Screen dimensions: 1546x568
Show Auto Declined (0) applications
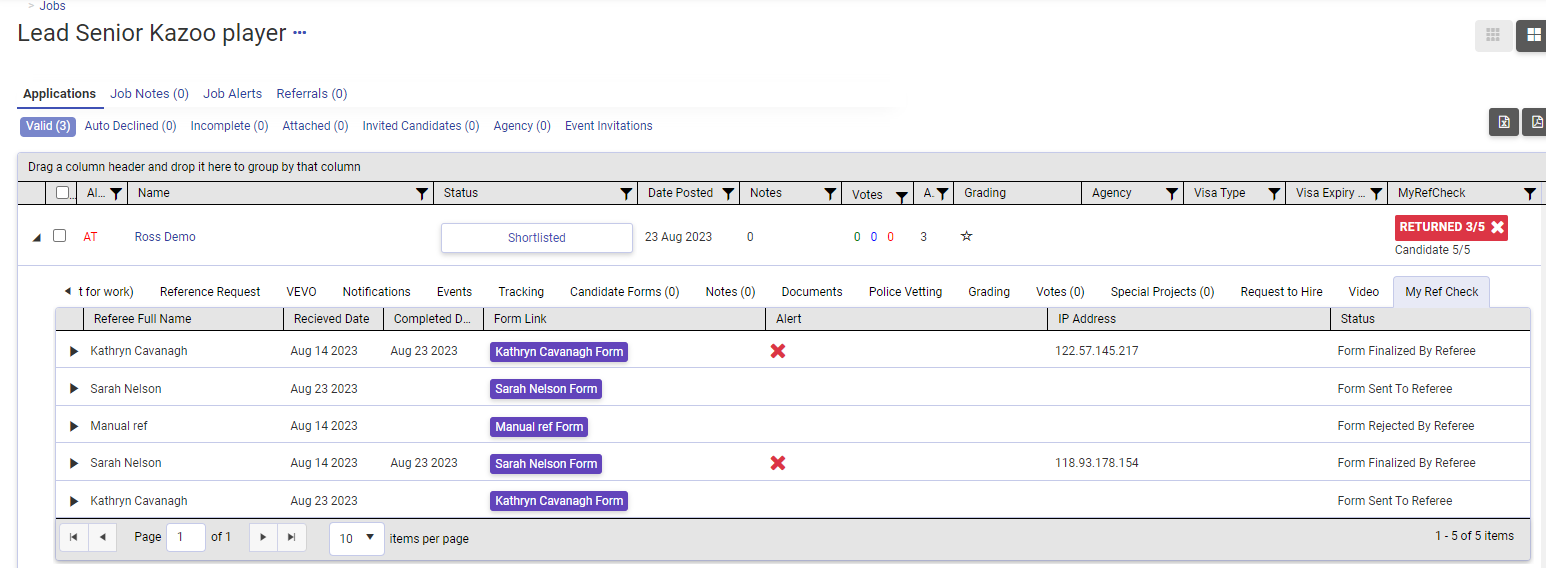pos(130,126)
